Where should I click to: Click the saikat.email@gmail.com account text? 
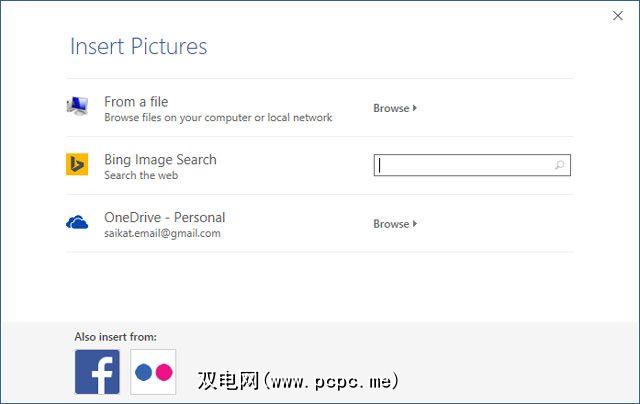tap(162, 233)
